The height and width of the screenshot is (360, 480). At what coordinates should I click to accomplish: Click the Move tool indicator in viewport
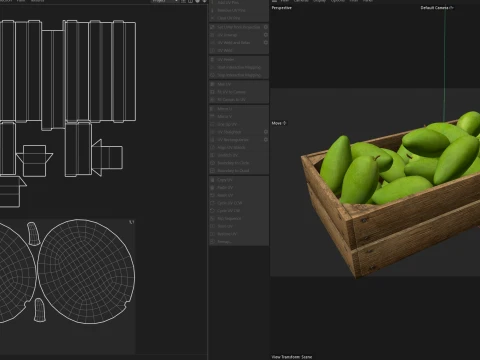279,123
